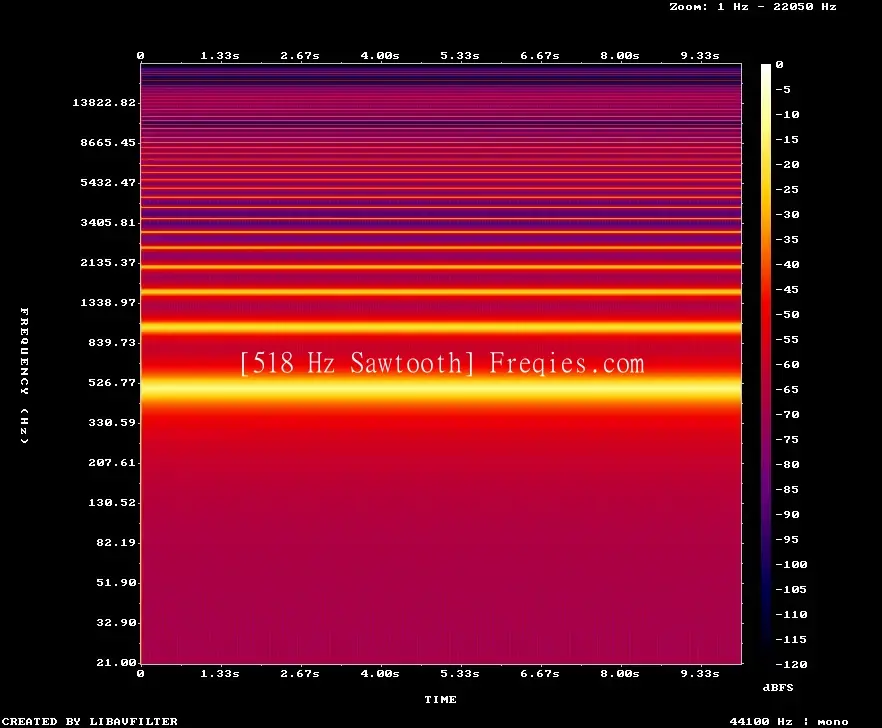Viewport: 882px width, 728px height.
Task: Click the -20 dBFS scale label
Action: click(787, 165)
